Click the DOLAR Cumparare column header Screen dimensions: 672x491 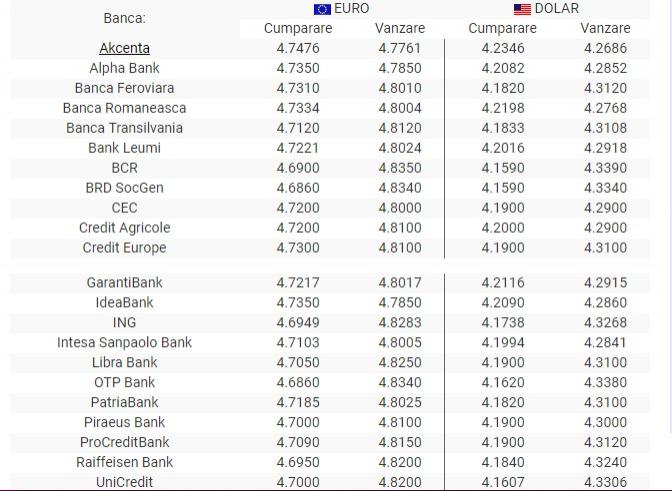(502, 28)
